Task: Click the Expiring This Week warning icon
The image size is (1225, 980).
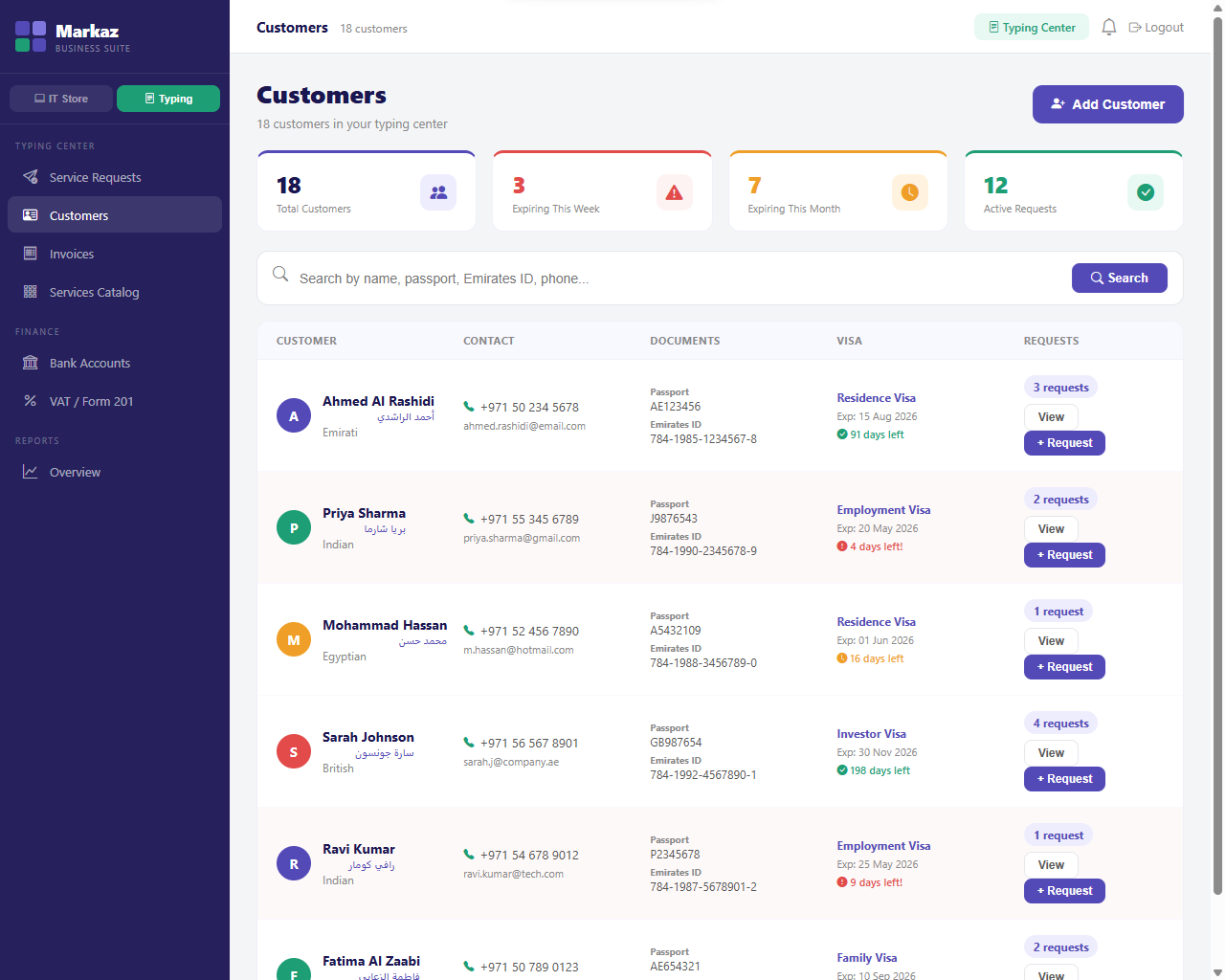Action: coord(675,192)
